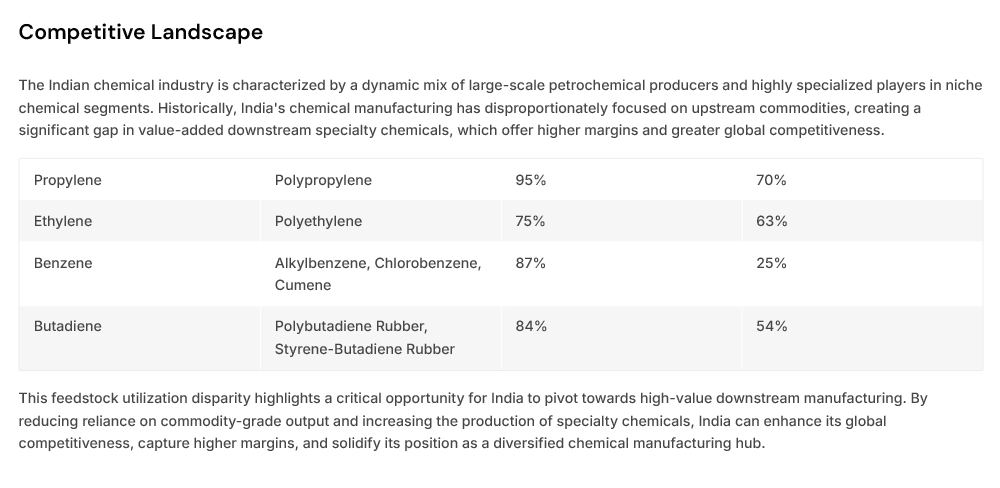
Task: Click the closing paragraph on feedstock utilization disparity
Action: pos(470,420)
